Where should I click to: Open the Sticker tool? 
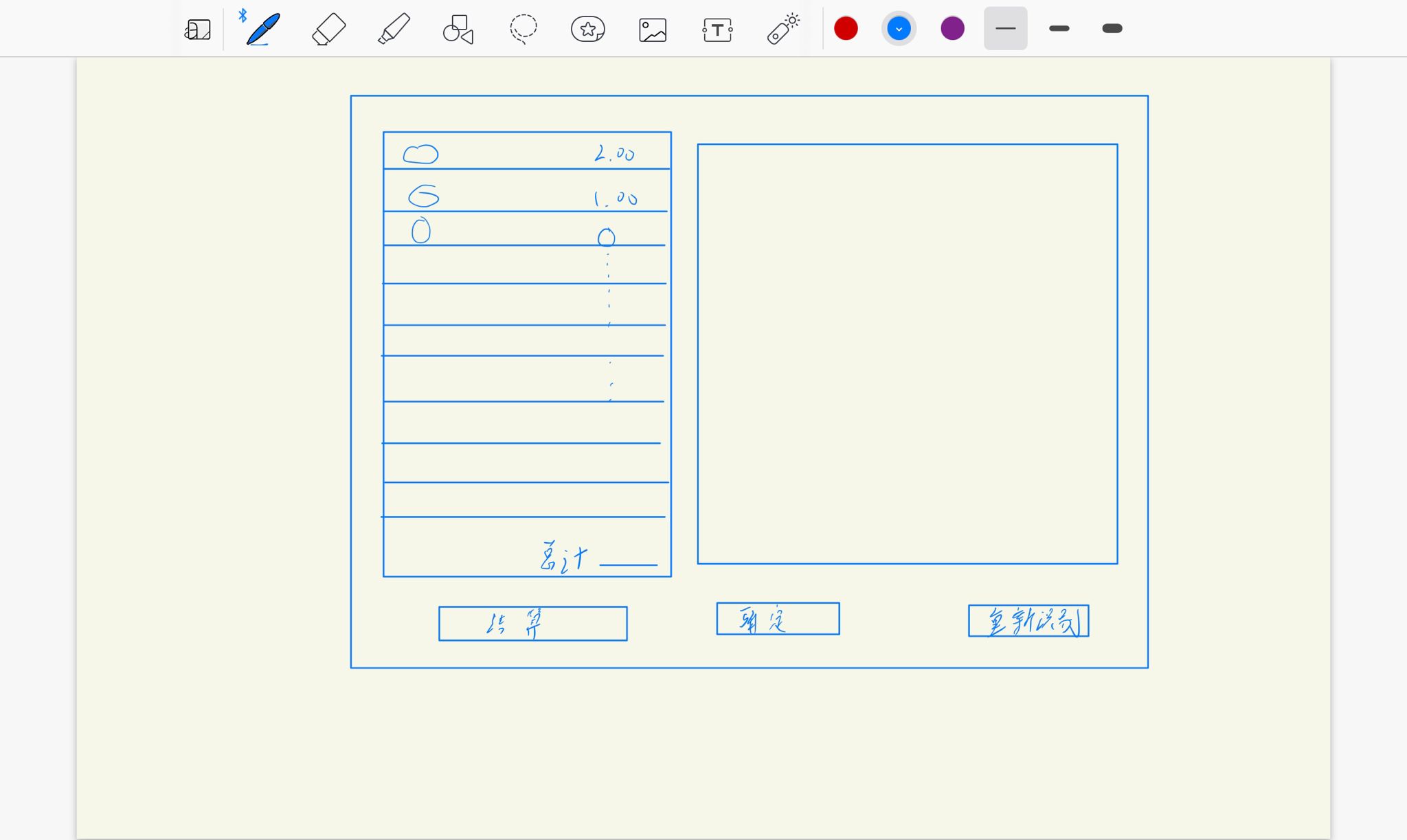[x=587, y=28]
